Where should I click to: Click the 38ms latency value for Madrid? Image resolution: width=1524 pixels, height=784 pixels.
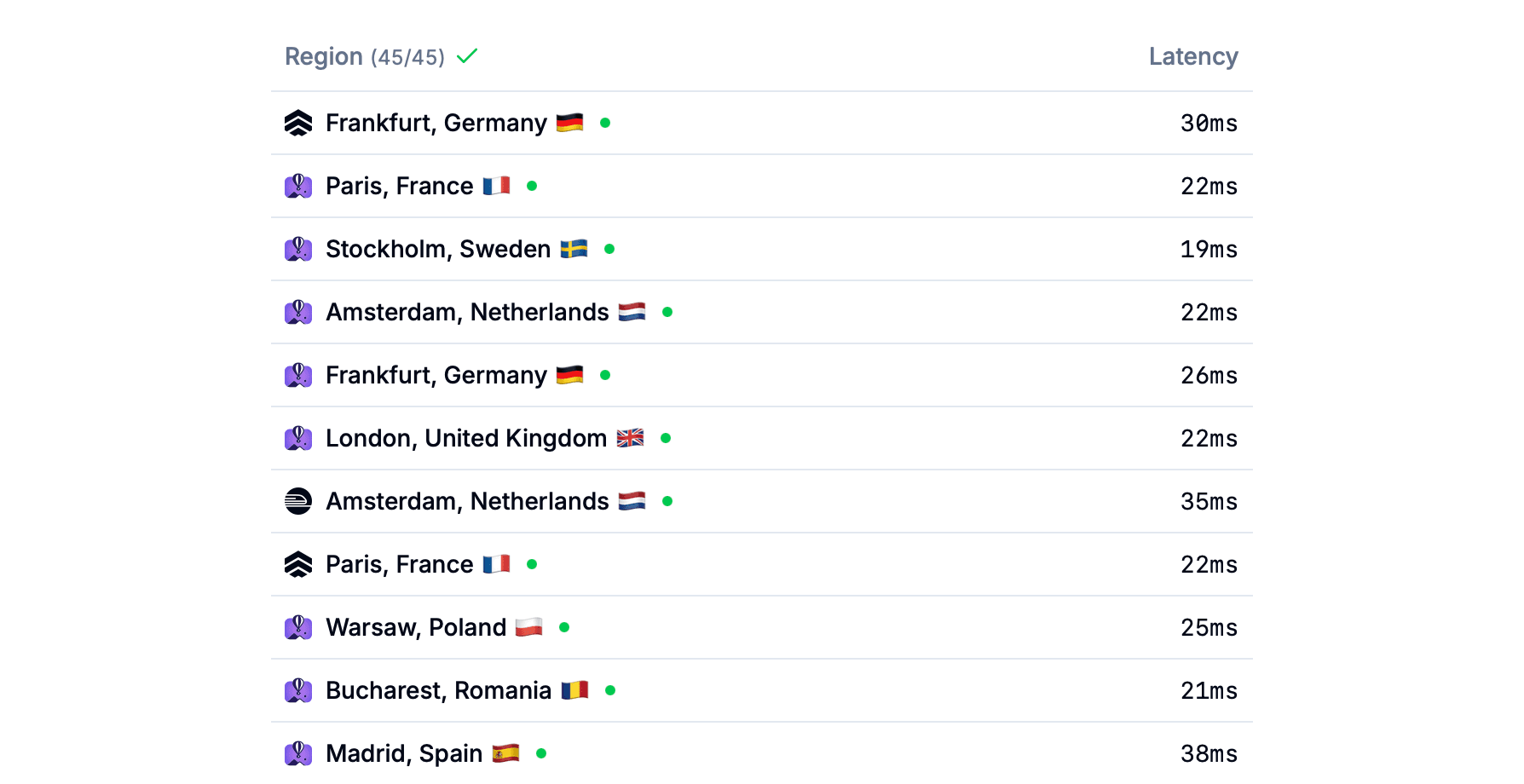1209,753
